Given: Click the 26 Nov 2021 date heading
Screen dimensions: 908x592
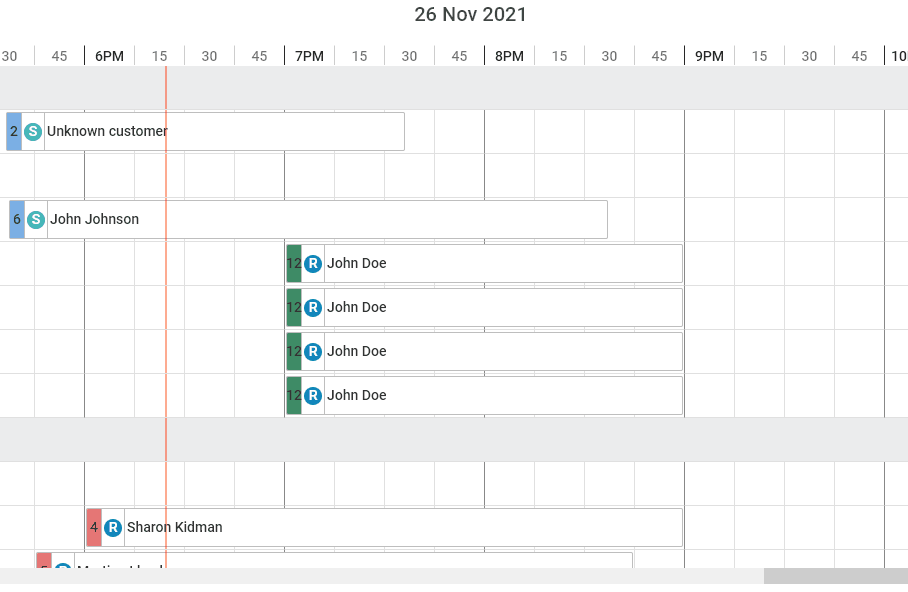Looking at the screenshot, I should point(470,15).
